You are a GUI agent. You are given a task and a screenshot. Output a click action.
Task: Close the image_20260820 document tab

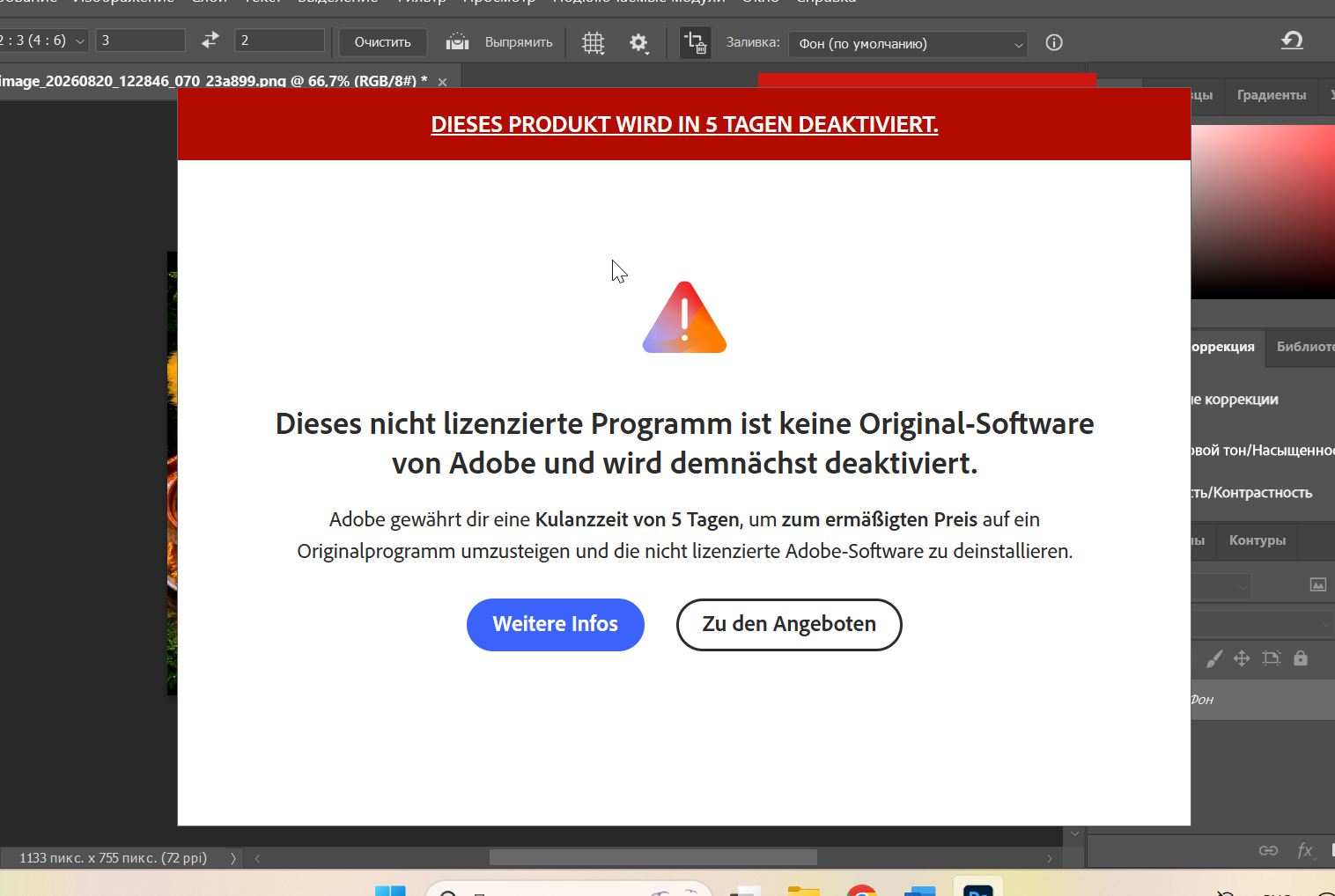pyautogui.click(x=442, y=82)
